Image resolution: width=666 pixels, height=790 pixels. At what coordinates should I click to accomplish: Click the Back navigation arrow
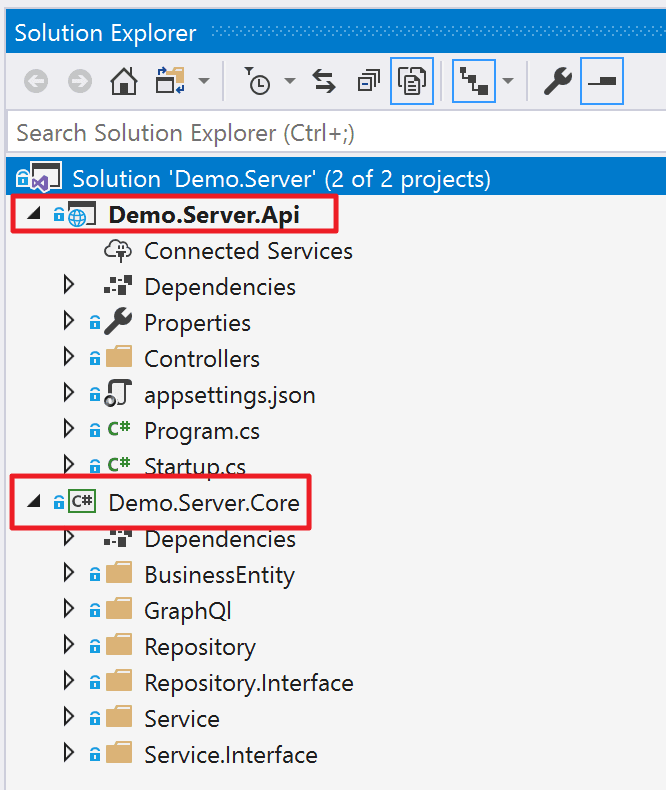click(x=36, y=81)
